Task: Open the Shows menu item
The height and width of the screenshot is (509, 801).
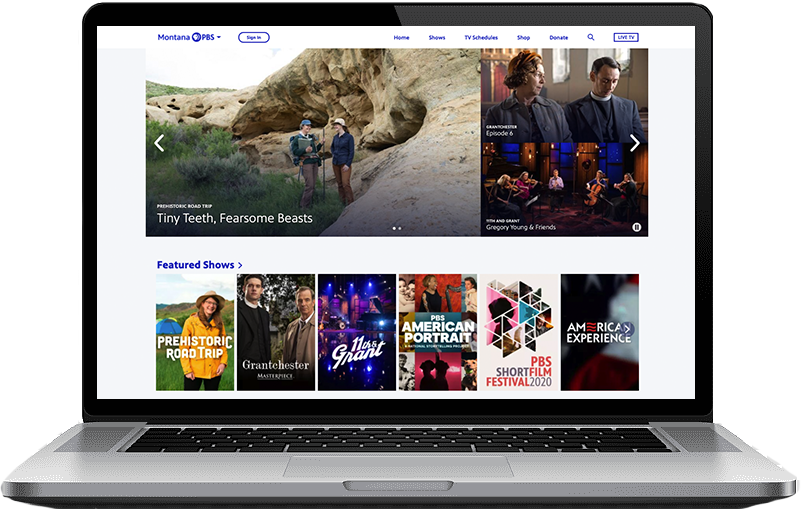Action: click(x=437, y=38)
